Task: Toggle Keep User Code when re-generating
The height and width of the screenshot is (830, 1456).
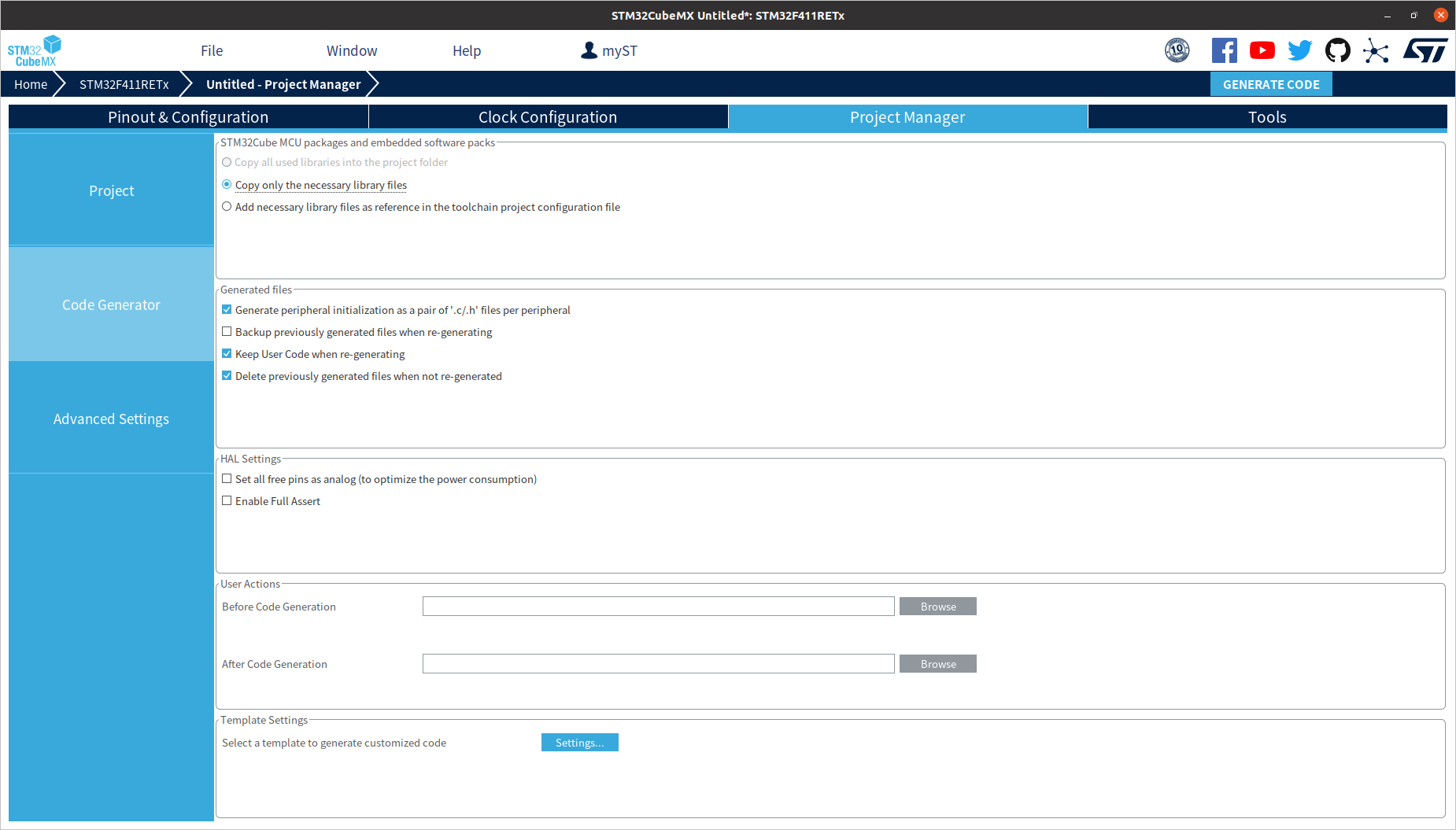Action: (x=227, y=354)
